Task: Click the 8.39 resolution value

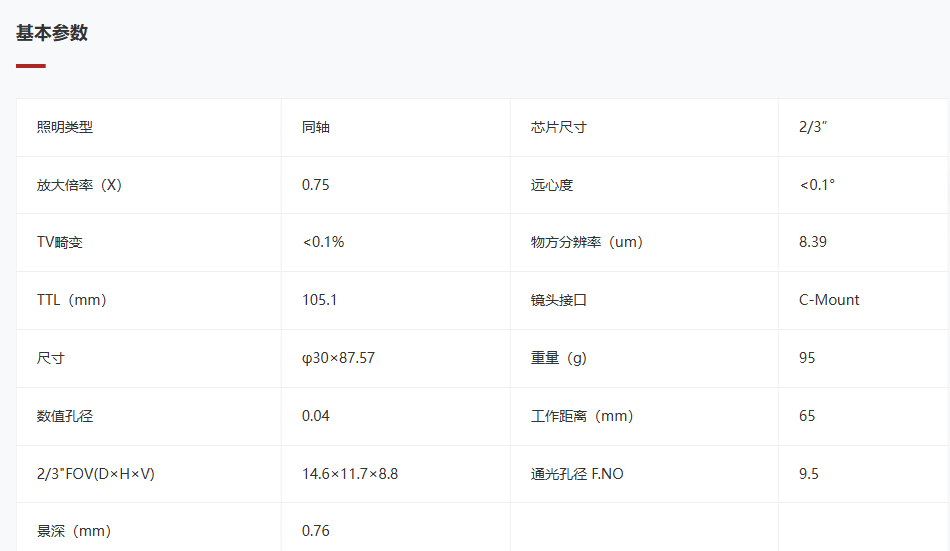Action: click(812, 242)
